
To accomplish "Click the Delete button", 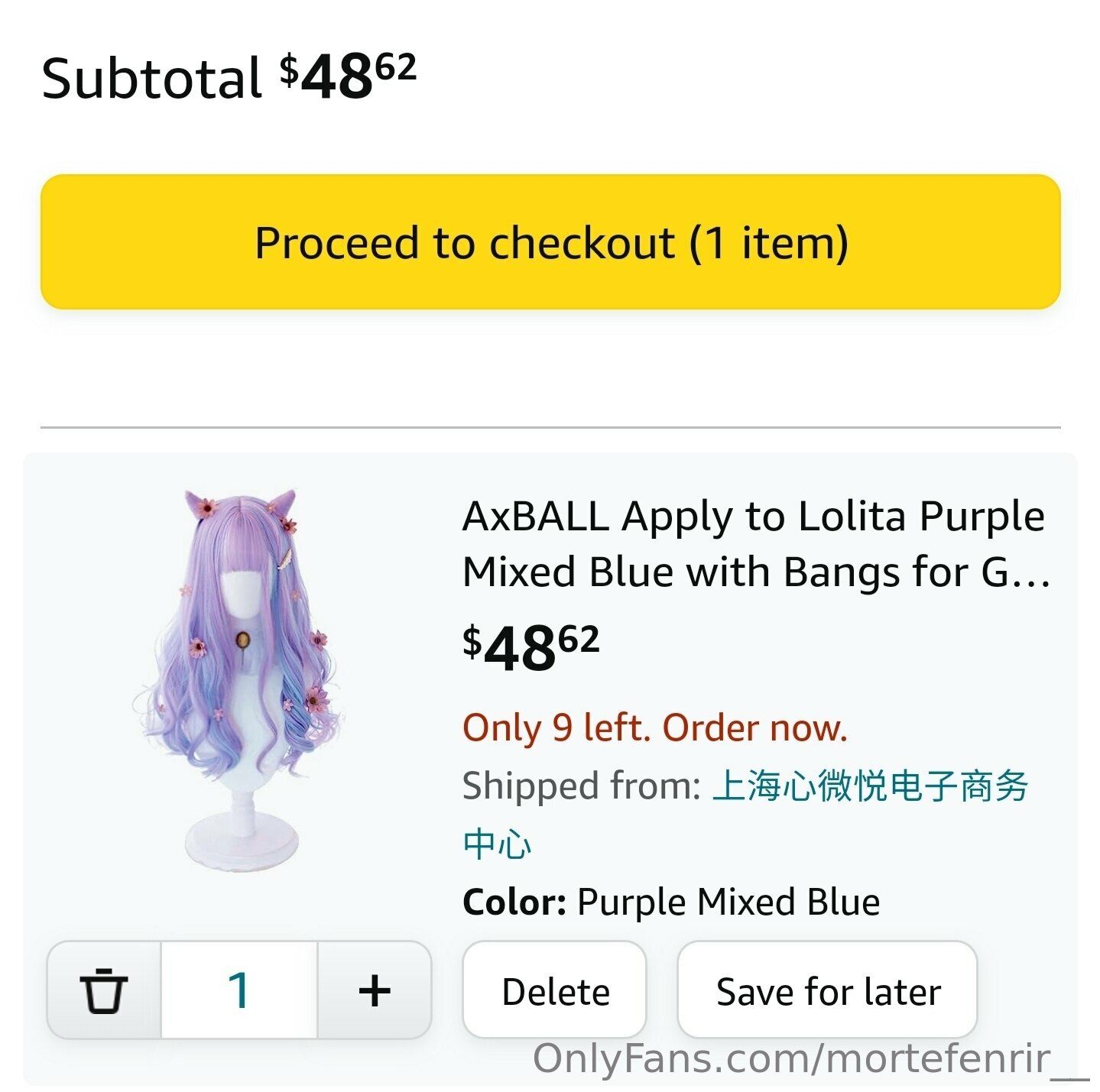I will pyautogui.click(x=555, y=992).
